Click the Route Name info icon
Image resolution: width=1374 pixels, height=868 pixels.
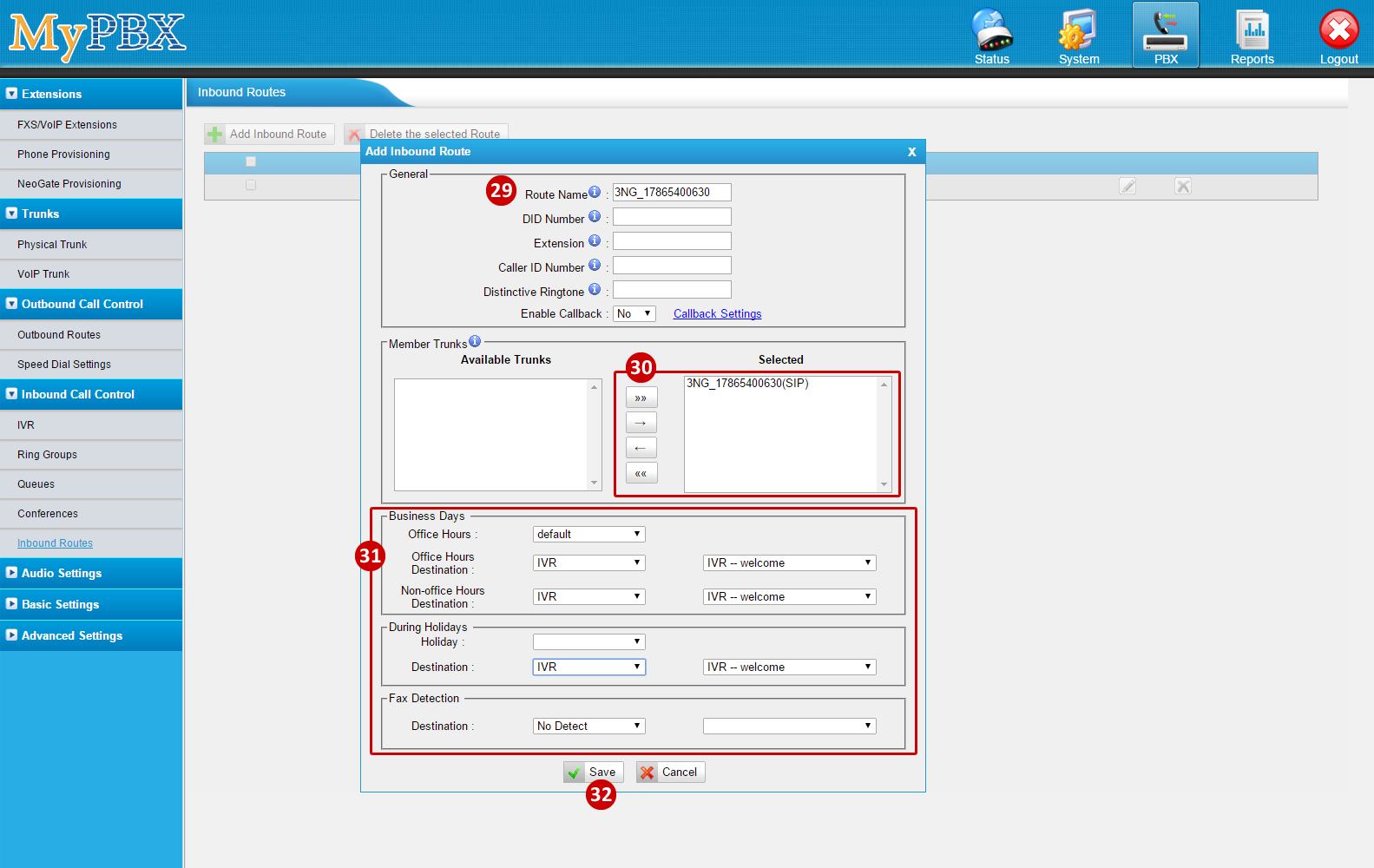click(x=595, y=193)
